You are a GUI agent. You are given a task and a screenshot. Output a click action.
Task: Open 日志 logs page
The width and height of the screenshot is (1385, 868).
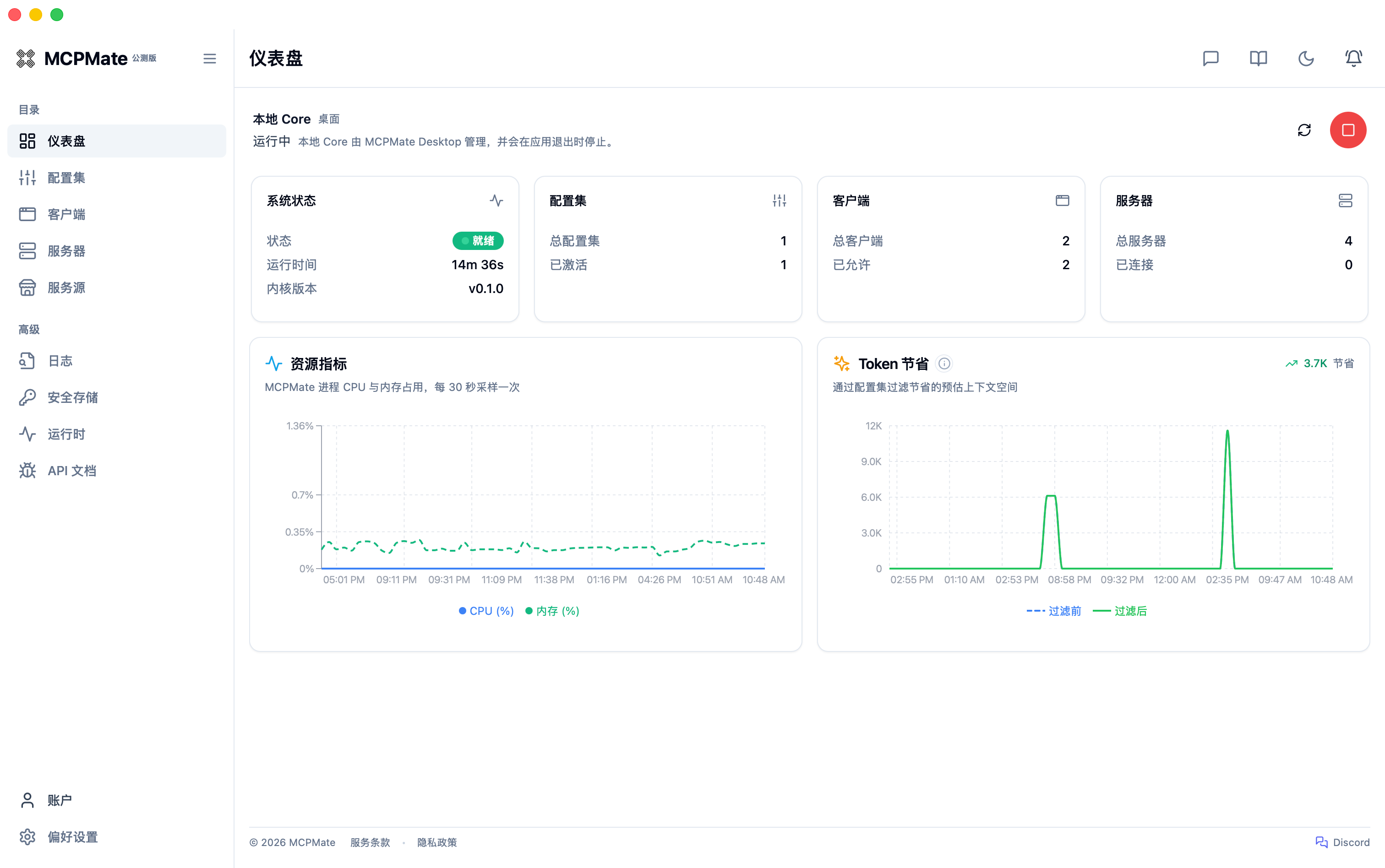point(117,361)
